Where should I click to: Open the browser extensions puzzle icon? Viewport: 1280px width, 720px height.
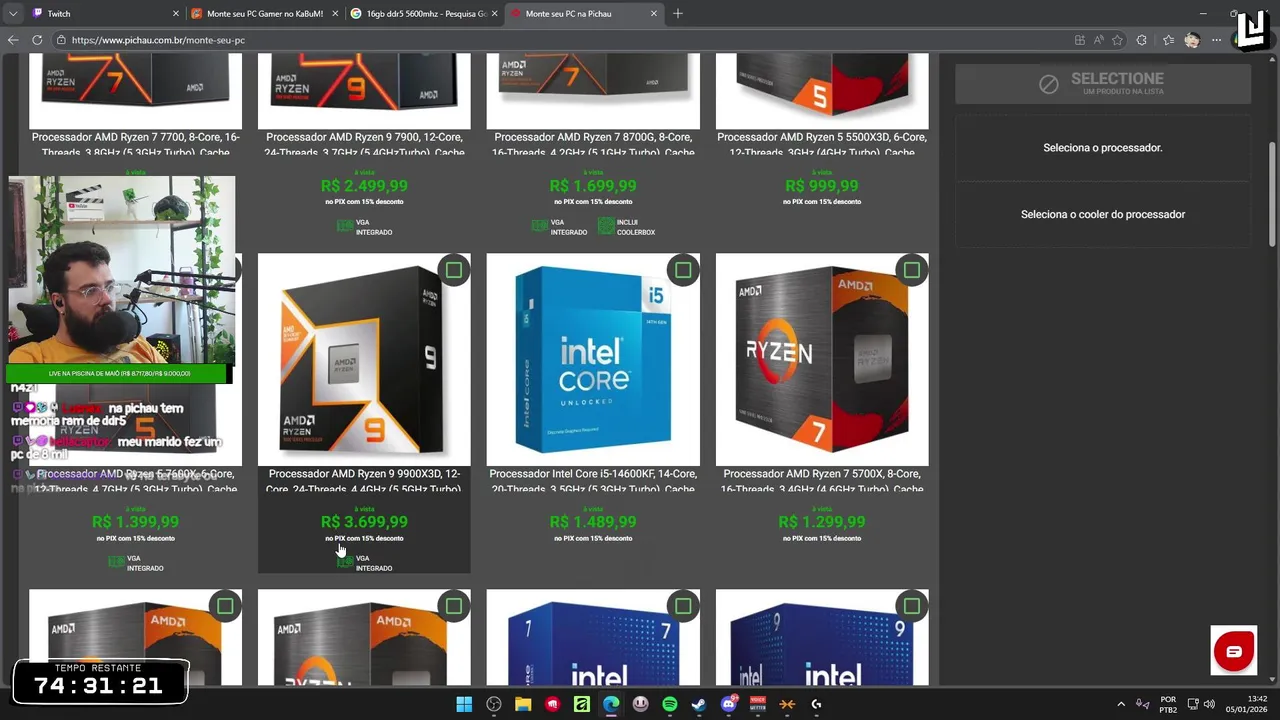[1142, 40]
